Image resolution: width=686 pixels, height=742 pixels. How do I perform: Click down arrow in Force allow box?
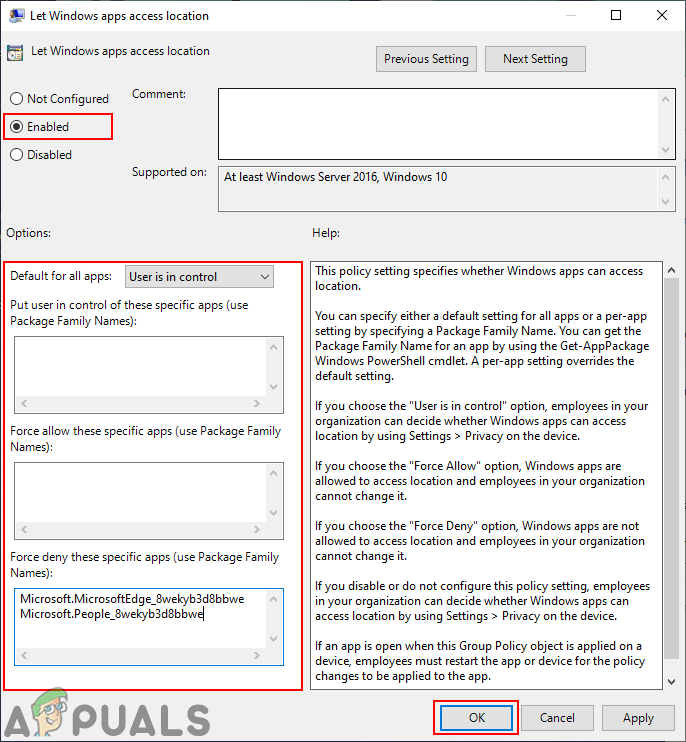point(273,512)
